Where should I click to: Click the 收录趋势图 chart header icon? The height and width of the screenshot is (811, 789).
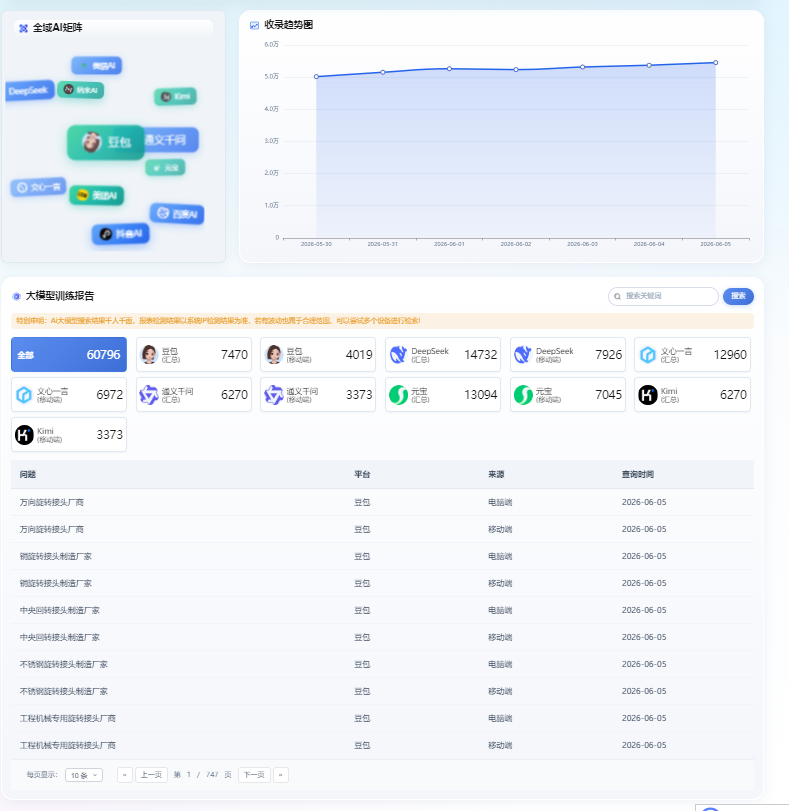tap(254, 25)
